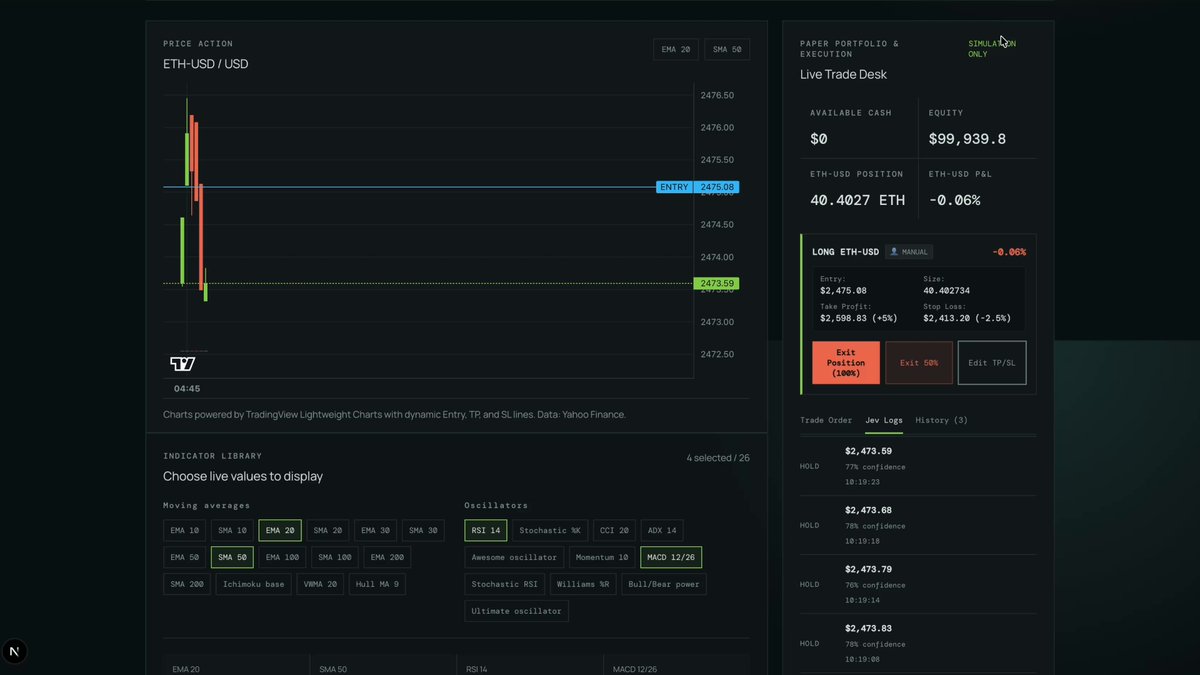This screenshot has height=675, width=1200.
Task: Click the TradingView logo on the chart
Action: tap(183, 364)
